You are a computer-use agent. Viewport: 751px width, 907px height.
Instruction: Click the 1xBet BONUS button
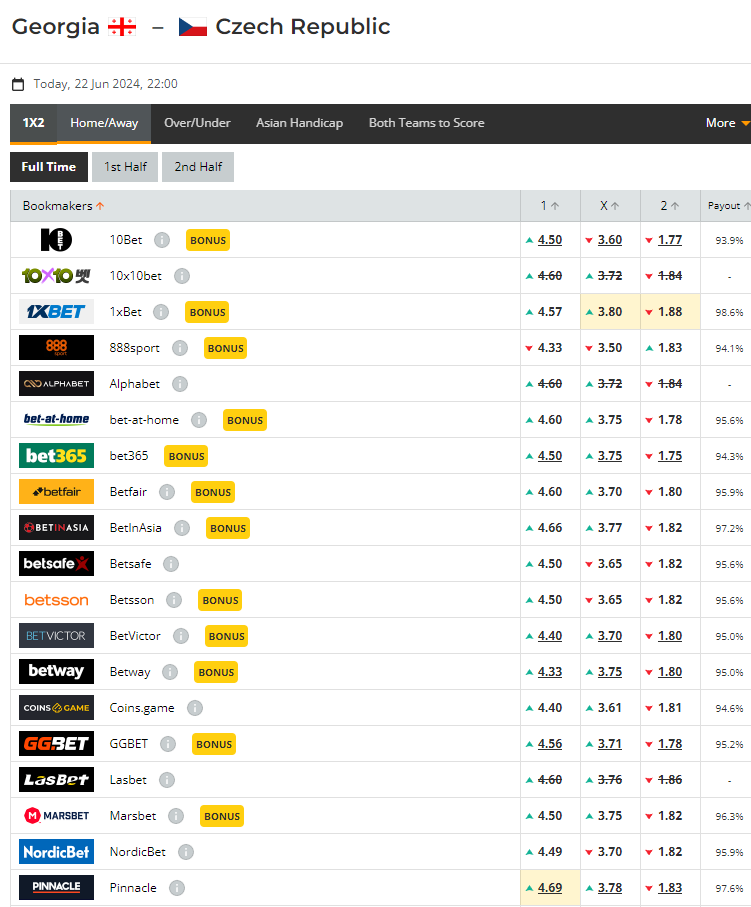[207, 312]
